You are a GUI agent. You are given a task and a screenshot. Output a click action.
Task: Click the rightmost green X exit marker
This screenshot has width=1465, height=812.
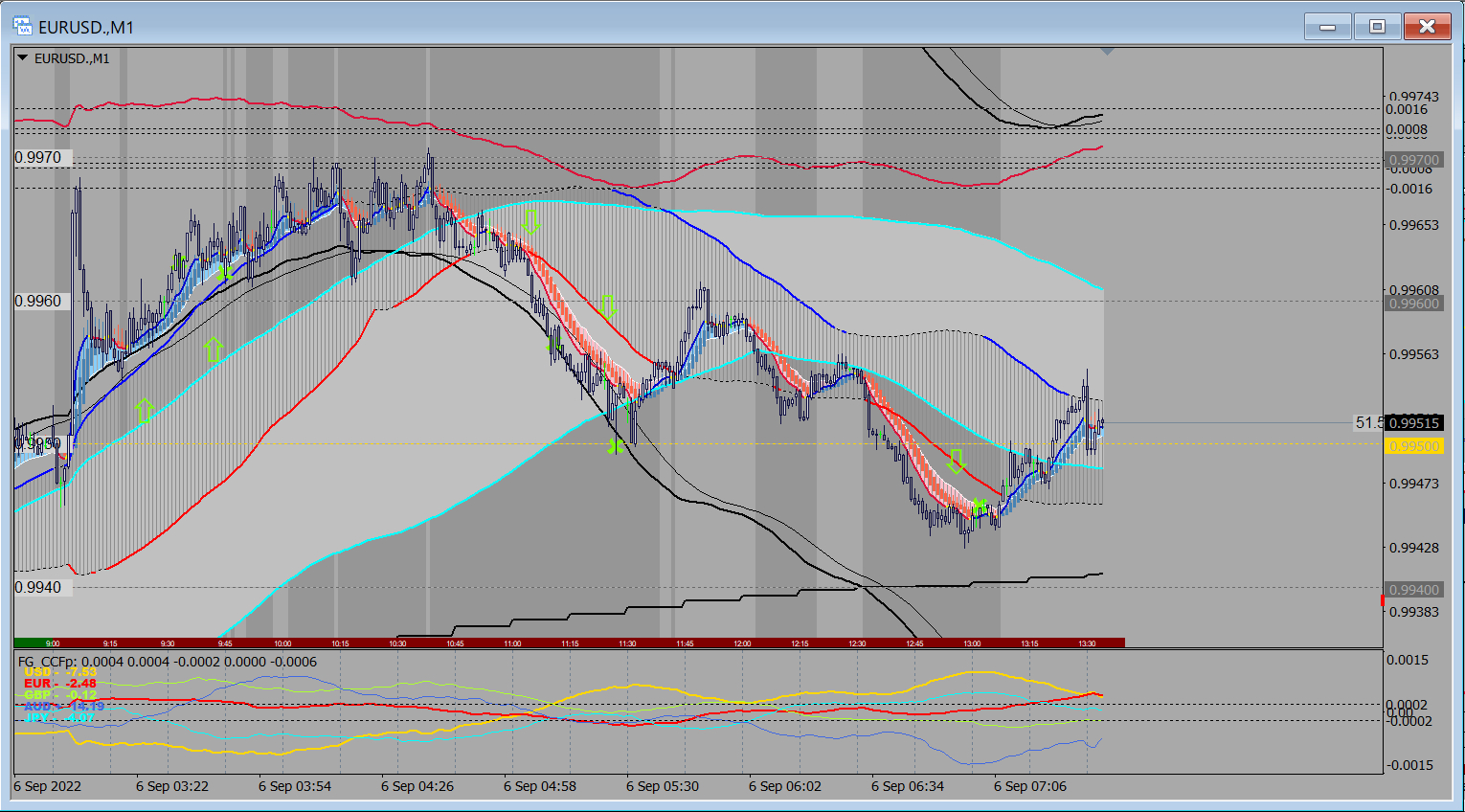point(978,505)
